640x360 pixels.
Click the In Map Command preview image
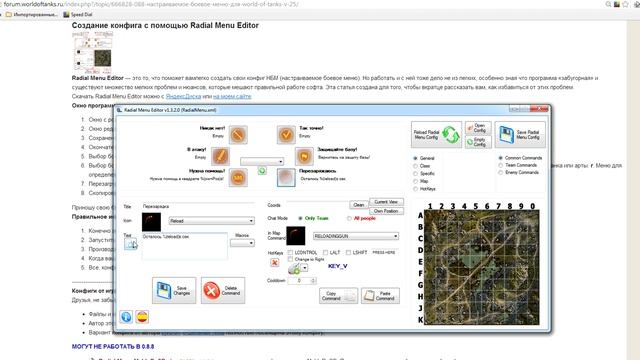pos(296,236)
